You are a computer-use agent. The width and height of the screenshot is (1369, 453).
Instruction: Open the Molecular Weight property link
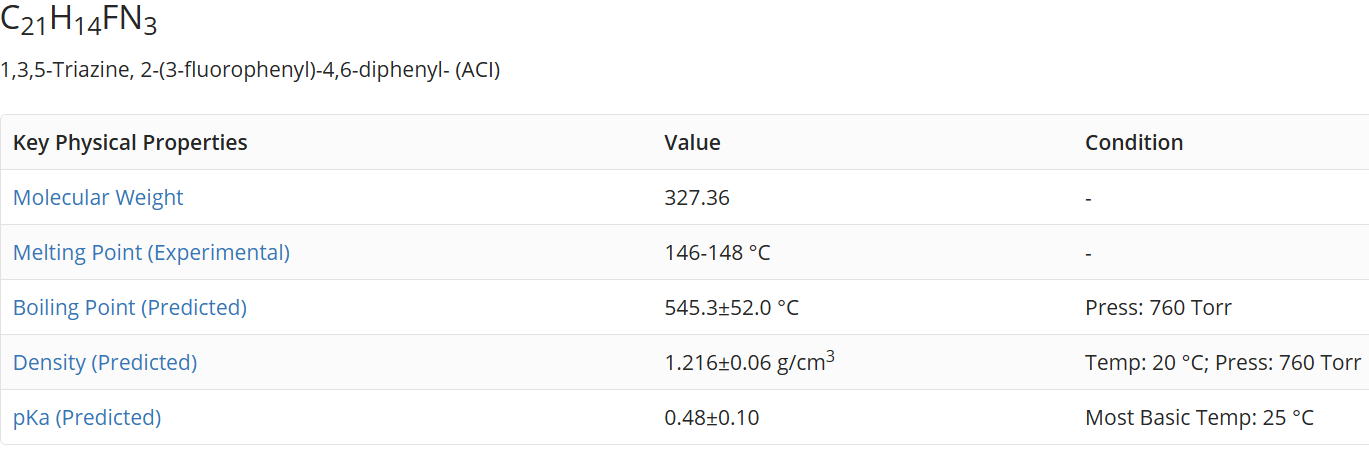[98, 198]
